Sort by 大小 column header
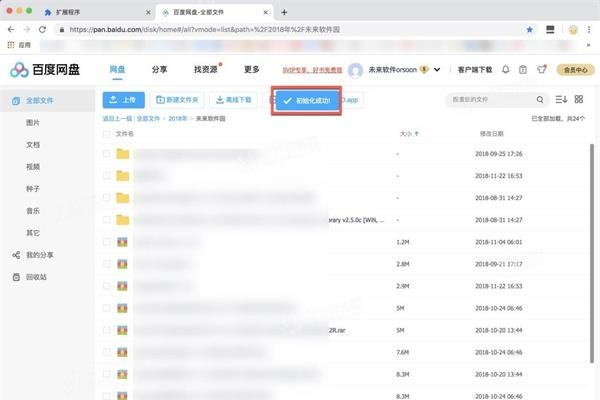Image resolution: width=600 pixels, height=400 pixels. point(409,134)
